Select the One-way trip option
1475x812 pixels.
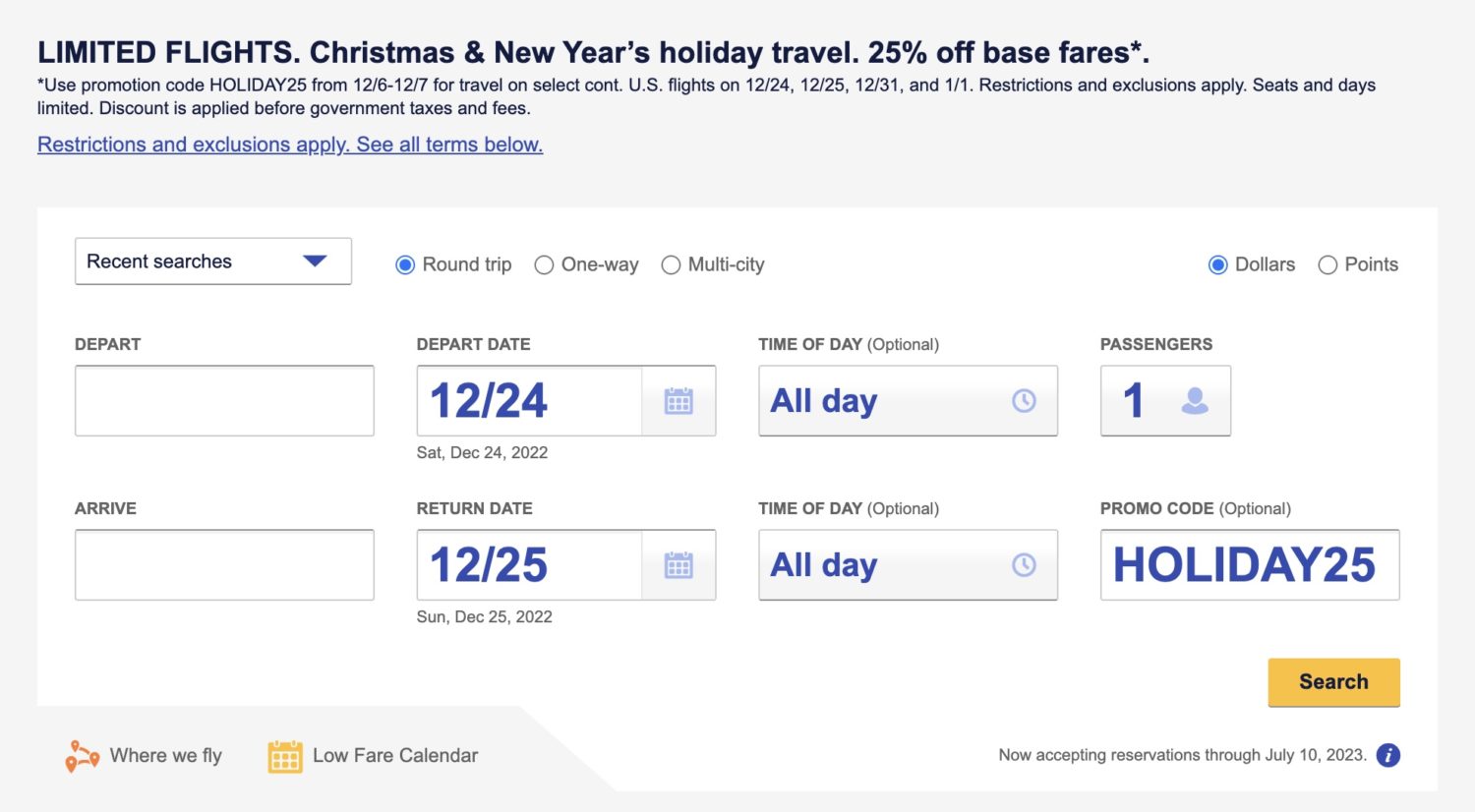point(544,264)
